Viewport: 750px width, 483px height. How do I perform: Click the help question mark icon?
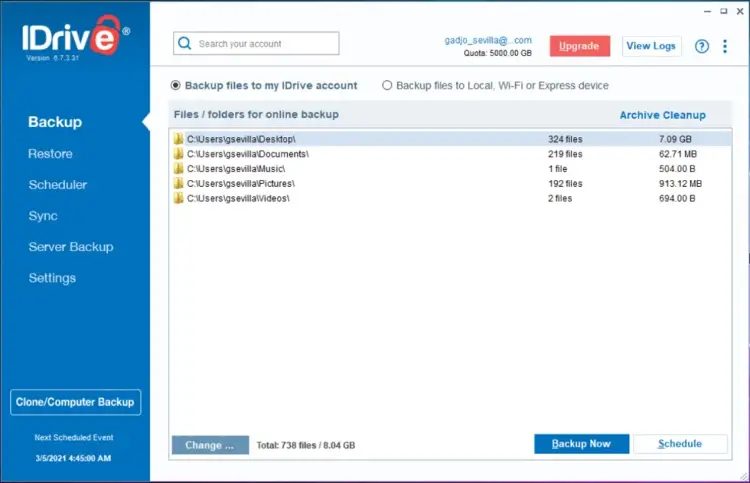(702, 46)
